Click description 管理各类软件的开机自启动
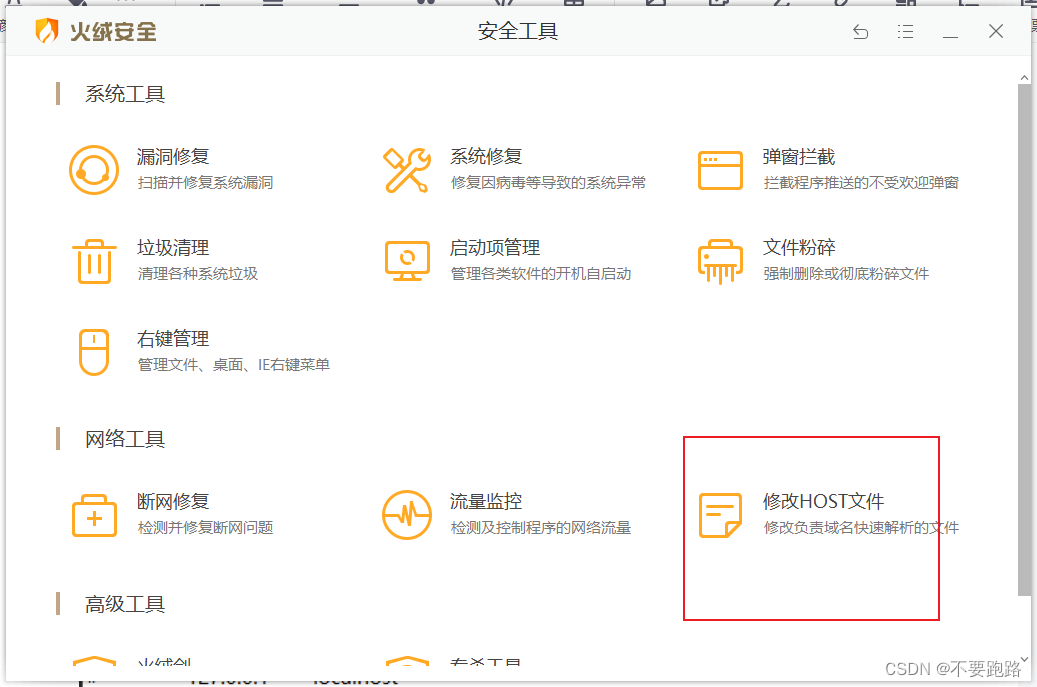The height and width of the screenshot is (687, 1037). 541,274
